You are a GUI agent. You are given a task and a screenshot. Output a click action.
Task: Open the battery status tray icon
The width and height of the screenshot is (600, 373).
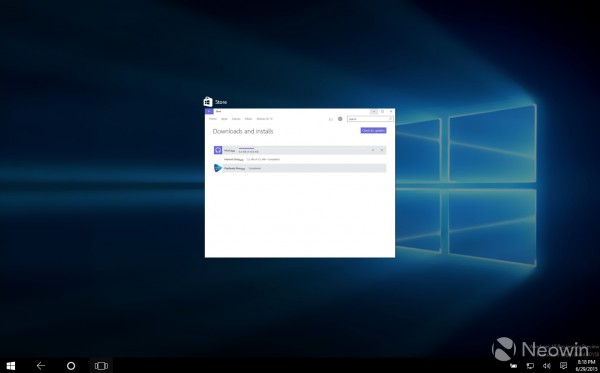pos(514,366)
